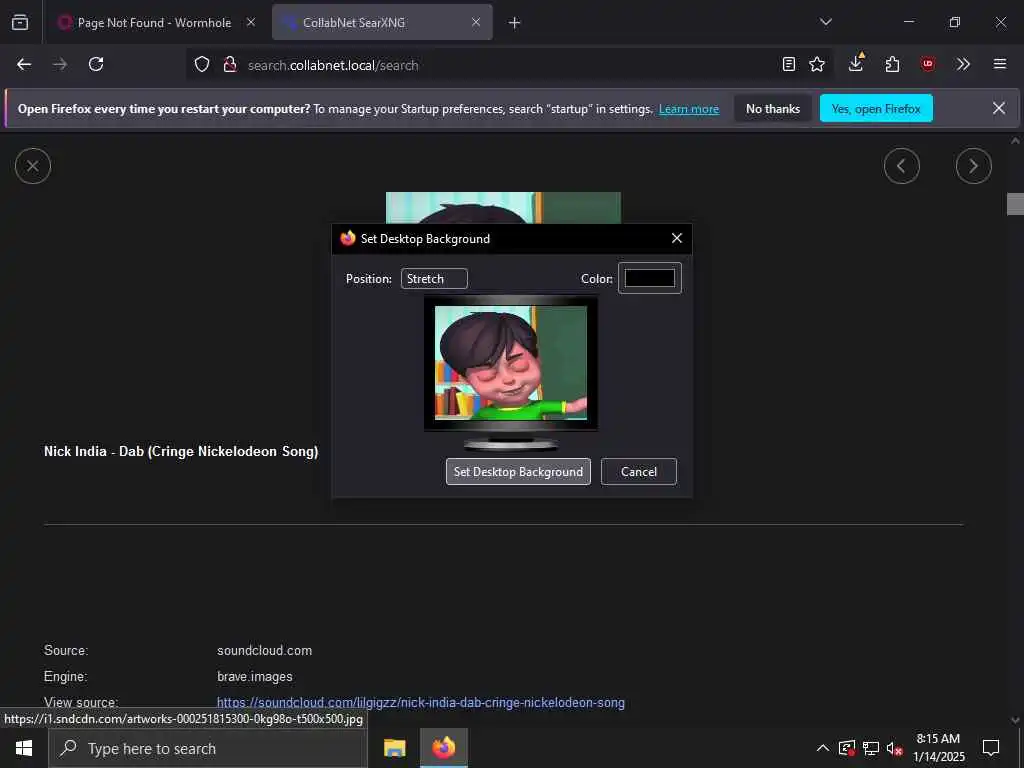
Task: Open File Explorer from the taskbar
Action: click(x=394, y=748)
